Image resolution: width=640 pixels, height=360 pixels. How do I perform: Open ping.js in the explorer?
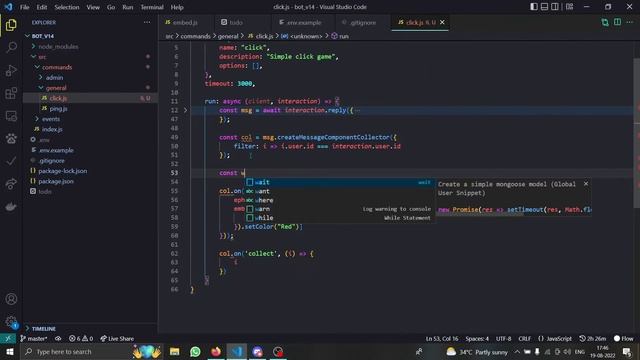(58, 109)
